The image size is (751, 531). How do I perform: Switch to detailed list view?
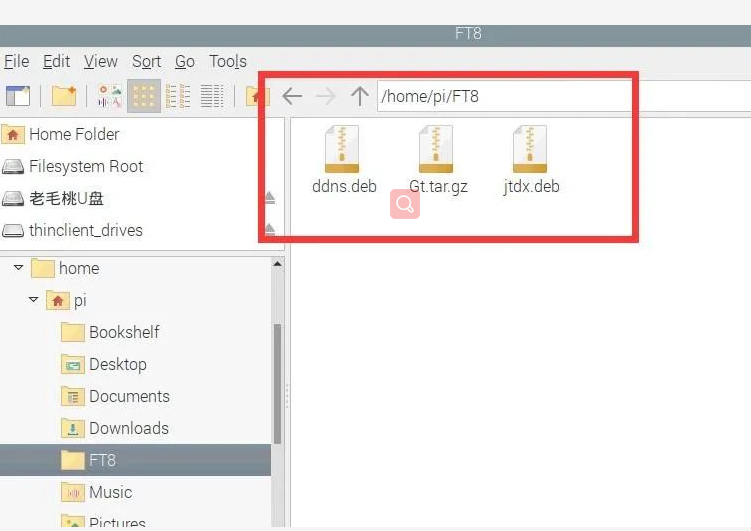(212, 96)
